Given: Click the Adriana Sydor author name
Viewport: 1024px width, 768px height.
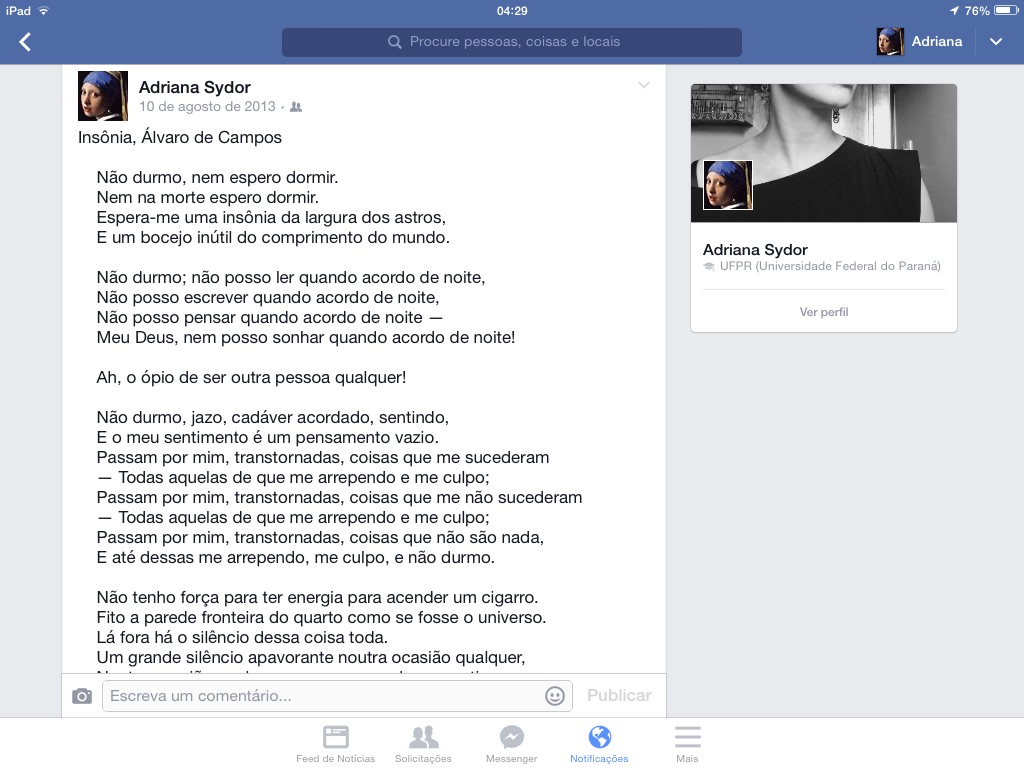Looking at the screenshot, I should (x=195, y=87).
